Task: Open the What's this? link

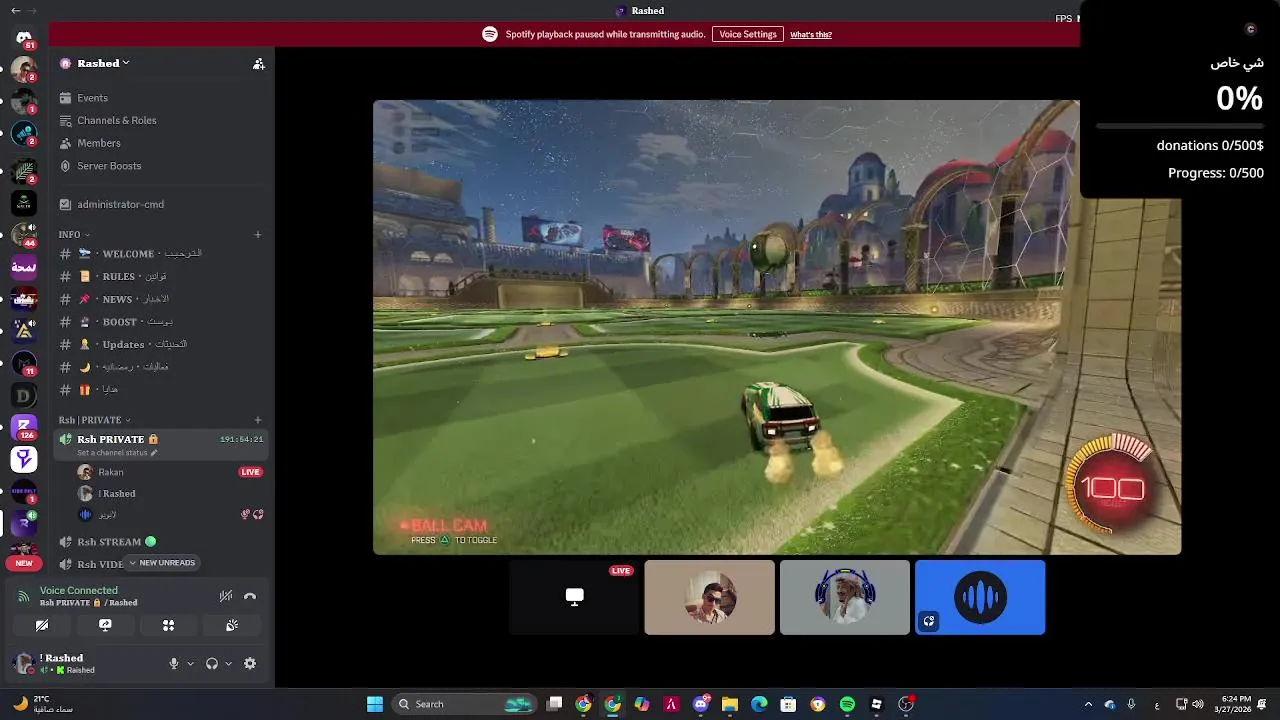Action: (x=811, y=34)
